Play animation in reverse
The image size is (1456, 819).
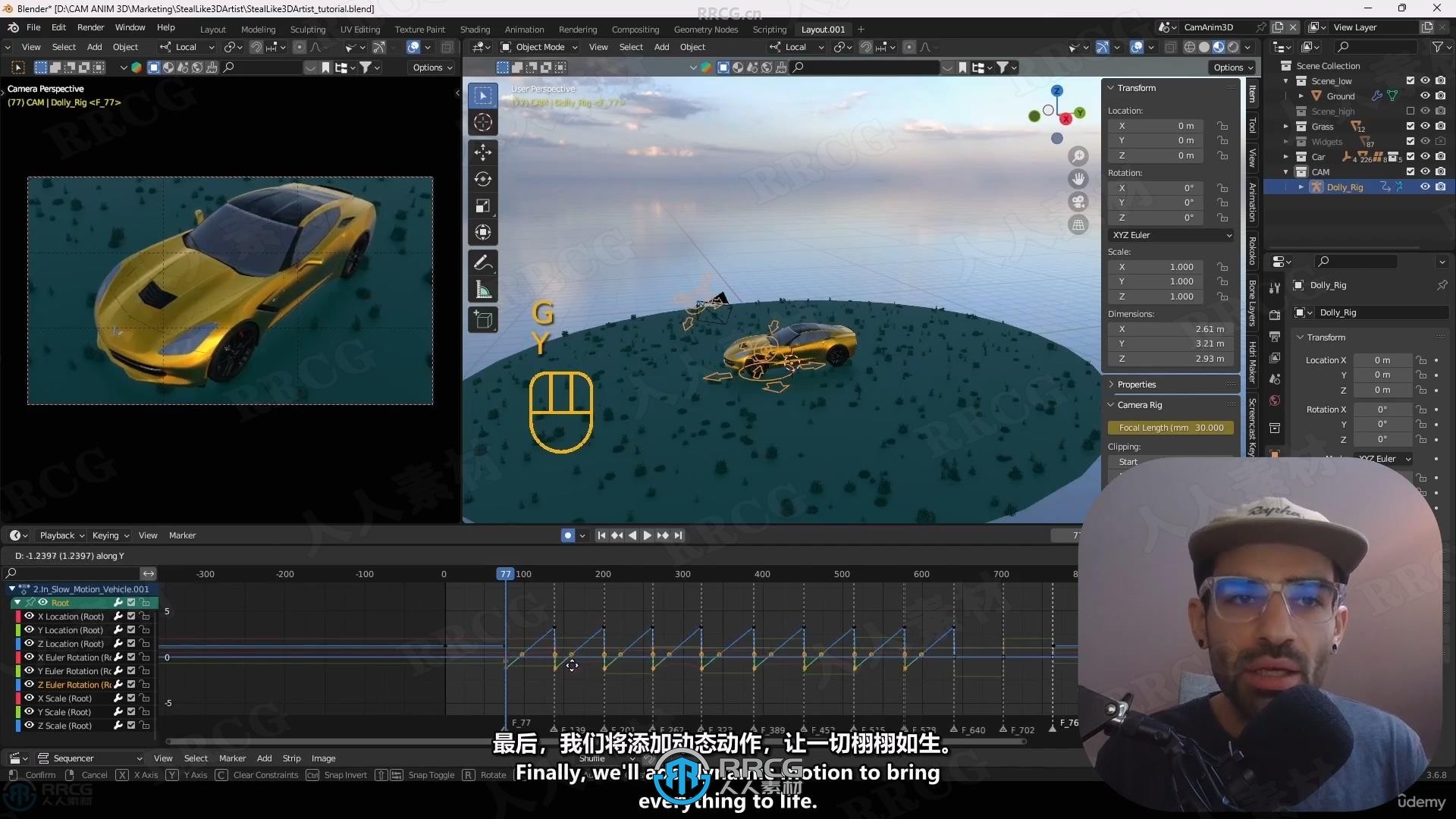[x=632, y=535]
